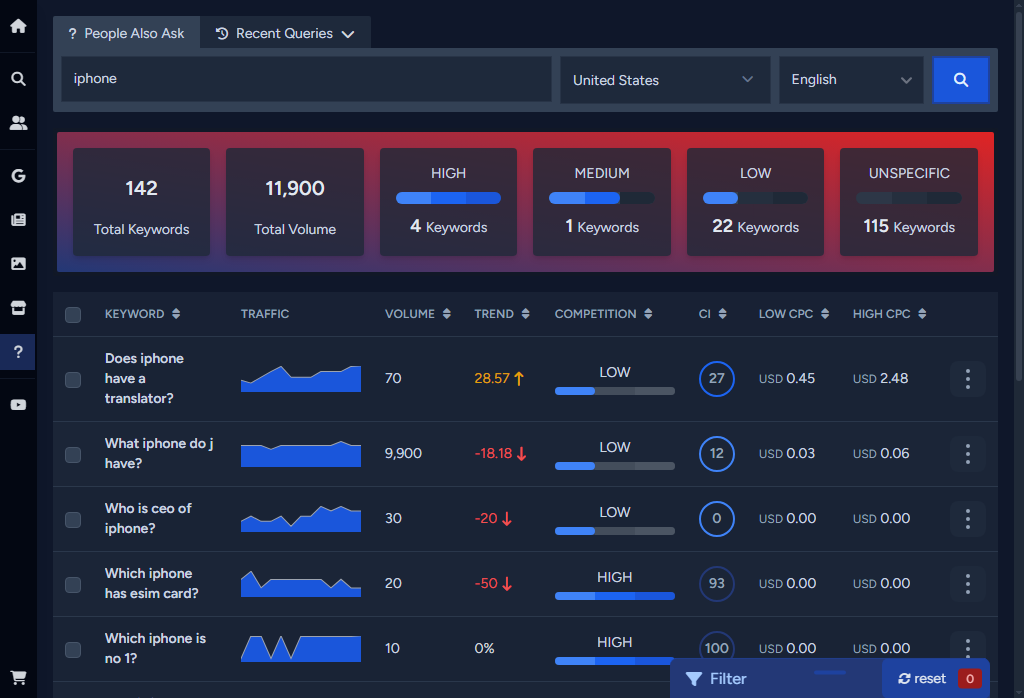
Task: Focus the keyword input containing 'iphone'
Action: [306, 79]
